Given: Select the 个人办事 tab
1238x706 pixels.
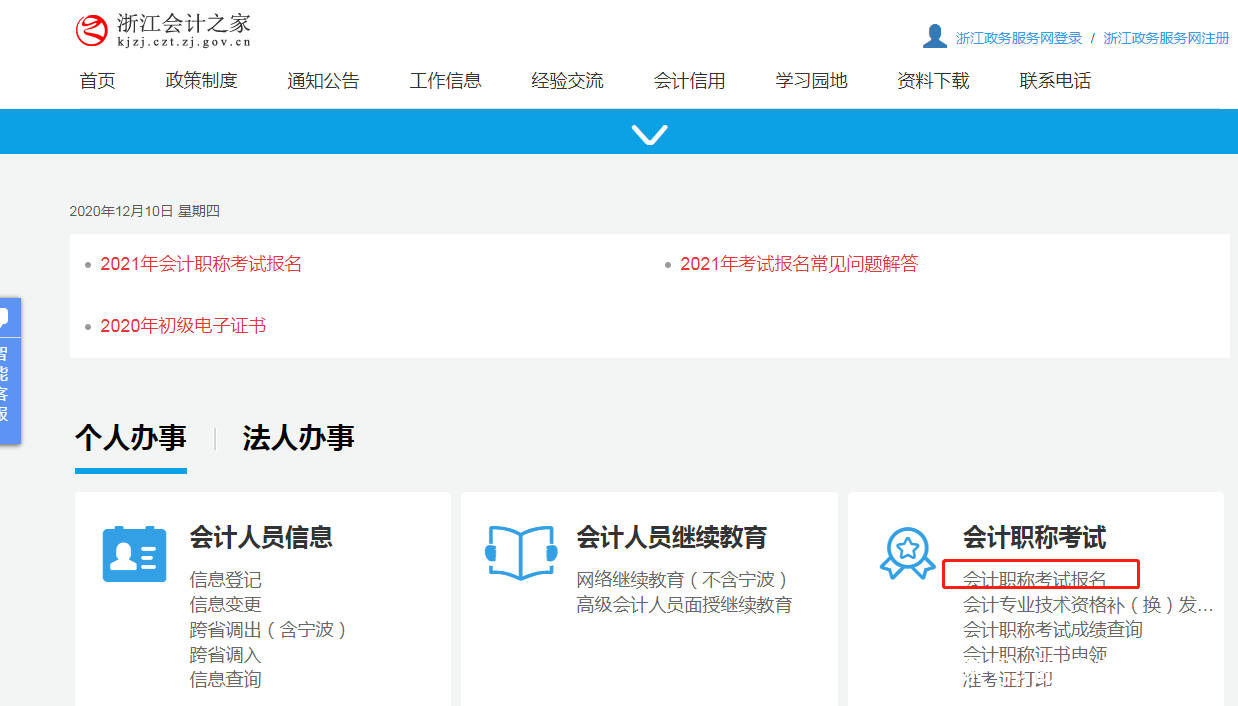Looking at the screenshot, I should (130, 437).
